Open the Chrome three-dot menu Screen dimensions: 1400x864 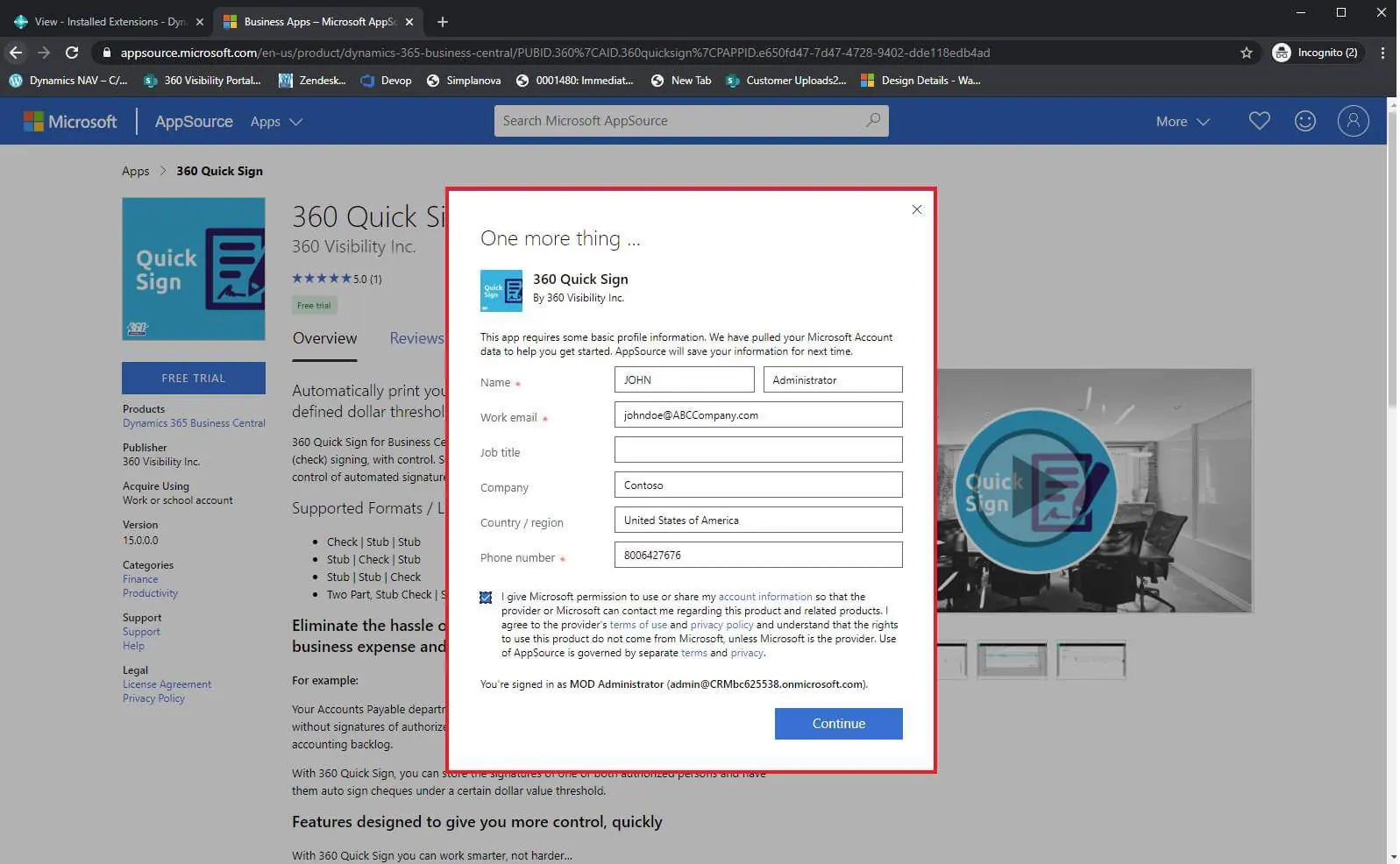click(1382, 53)
